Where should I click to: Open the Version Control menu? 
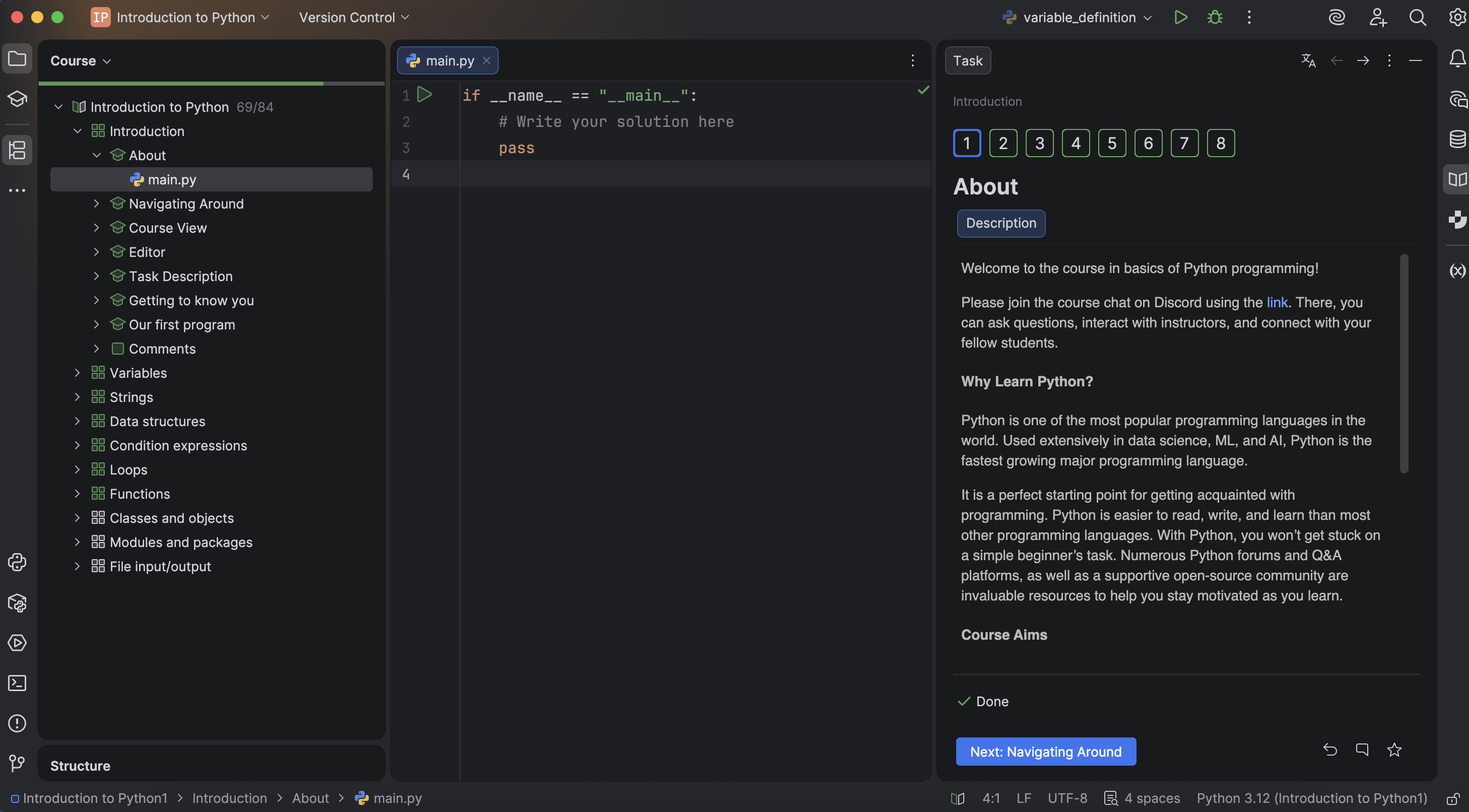coord(354,17)
